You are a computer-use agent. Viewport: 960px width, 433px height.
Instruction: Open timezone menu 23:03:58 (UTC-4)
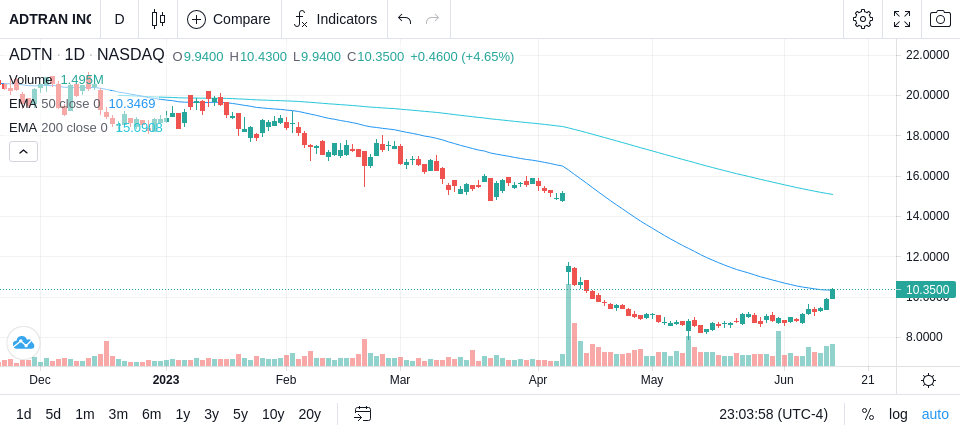(773, 415)
